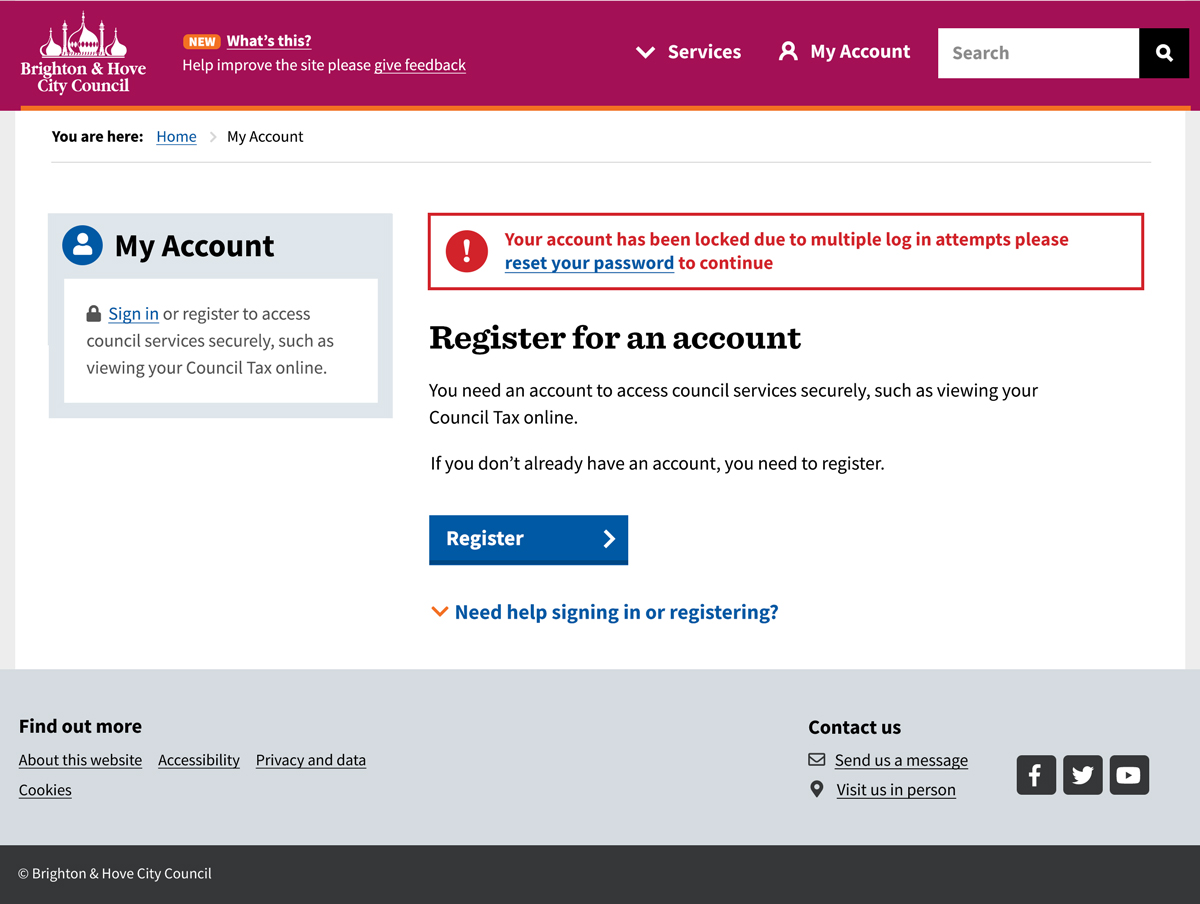Click the Brighton & Hove City Council logo
The image size is (1200, 904).
tap(83, 54)
